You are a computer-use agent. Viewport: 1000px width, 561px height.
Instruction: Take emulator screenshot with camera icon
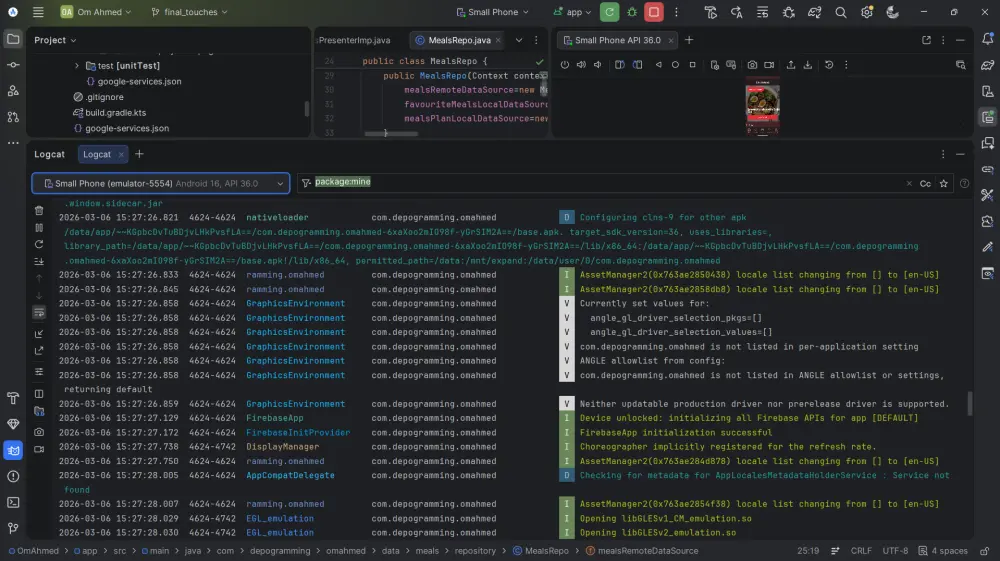pos(752,65)
